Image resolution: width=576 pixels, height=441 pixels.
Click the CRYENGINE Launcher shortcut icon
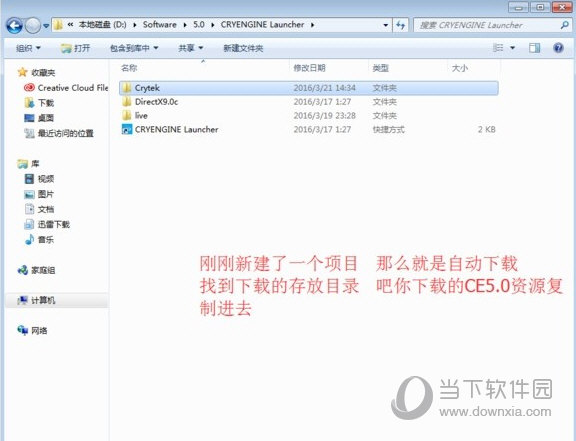coord(127,129)
